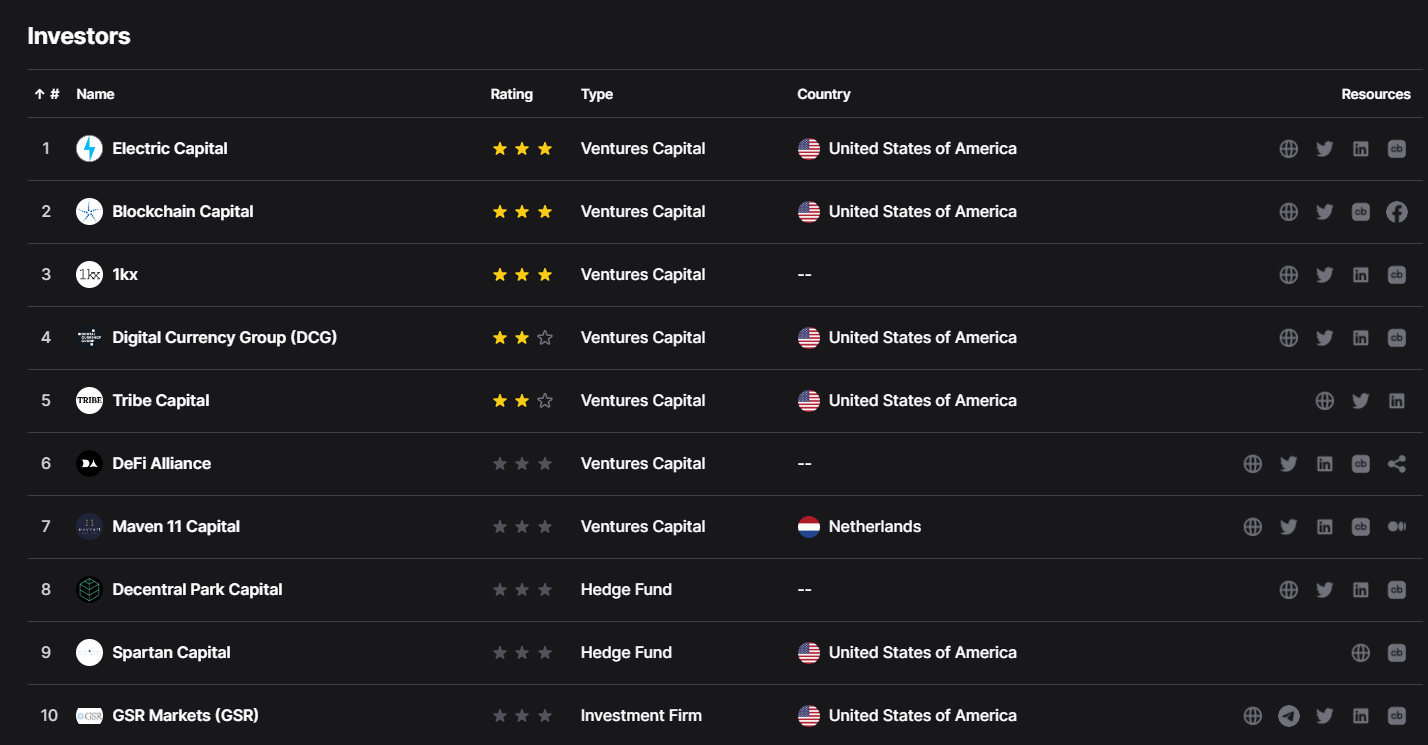This screenshot has width=1428, height=745.
Task: Click the Name column header
Action: pos(95,94)
